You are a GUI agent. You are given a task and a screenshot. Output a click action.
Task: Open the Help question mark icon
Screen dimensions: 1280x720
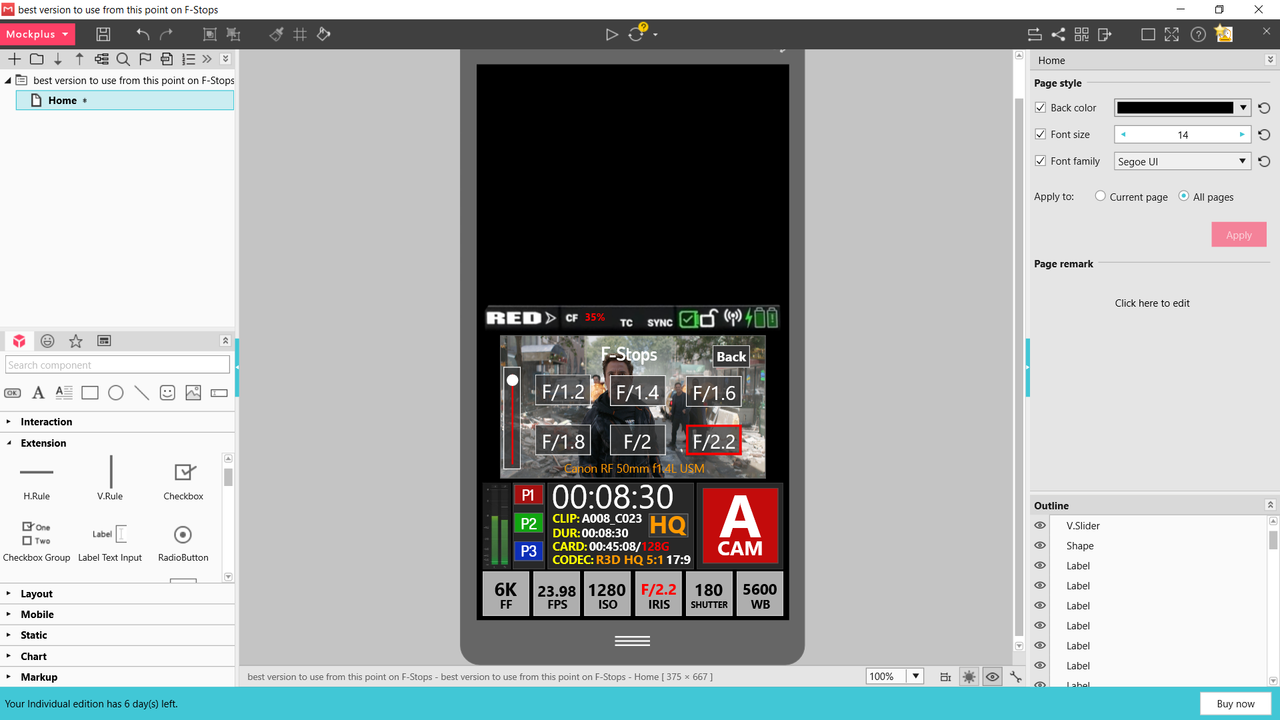tap(1198, 34)
